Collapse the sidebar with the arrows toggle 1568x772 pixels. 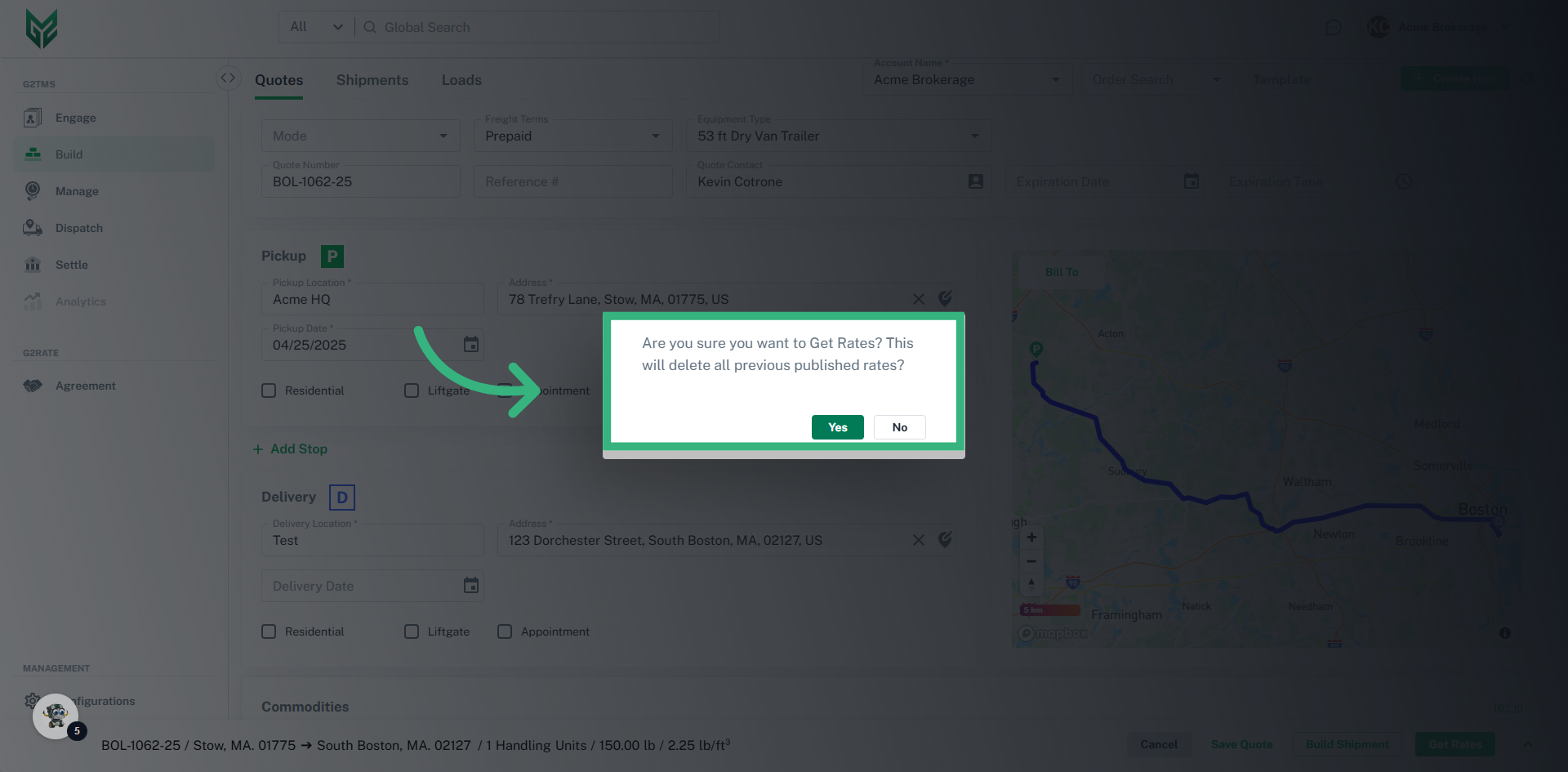coord(228,78)
